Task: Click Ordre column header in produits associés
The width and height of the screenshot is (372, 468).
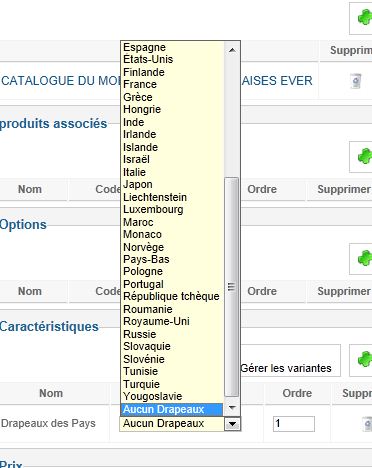Action: (x=262, y=189)
